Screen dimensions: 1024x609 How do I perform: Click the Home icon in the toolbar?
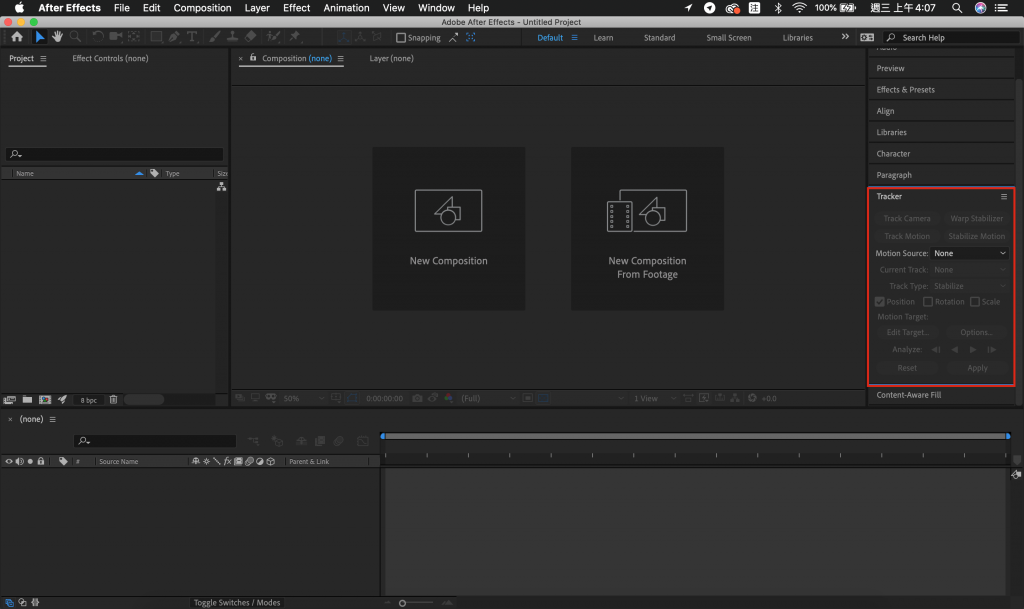[17, 37]
